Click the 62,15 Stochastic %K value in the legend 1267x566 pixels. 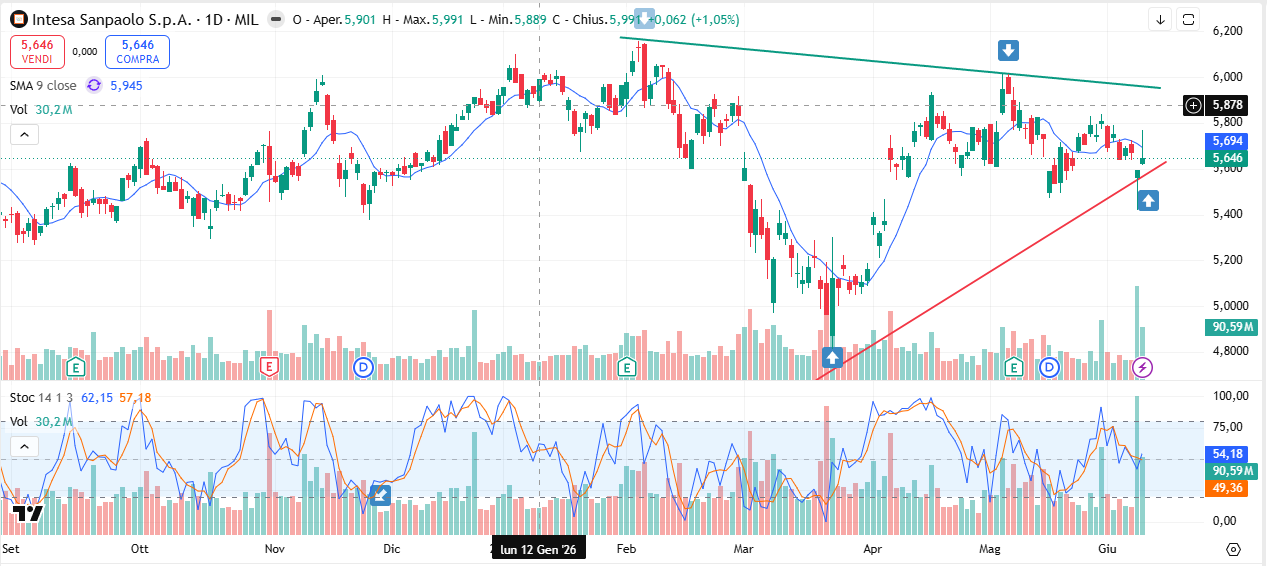[96, 397]
